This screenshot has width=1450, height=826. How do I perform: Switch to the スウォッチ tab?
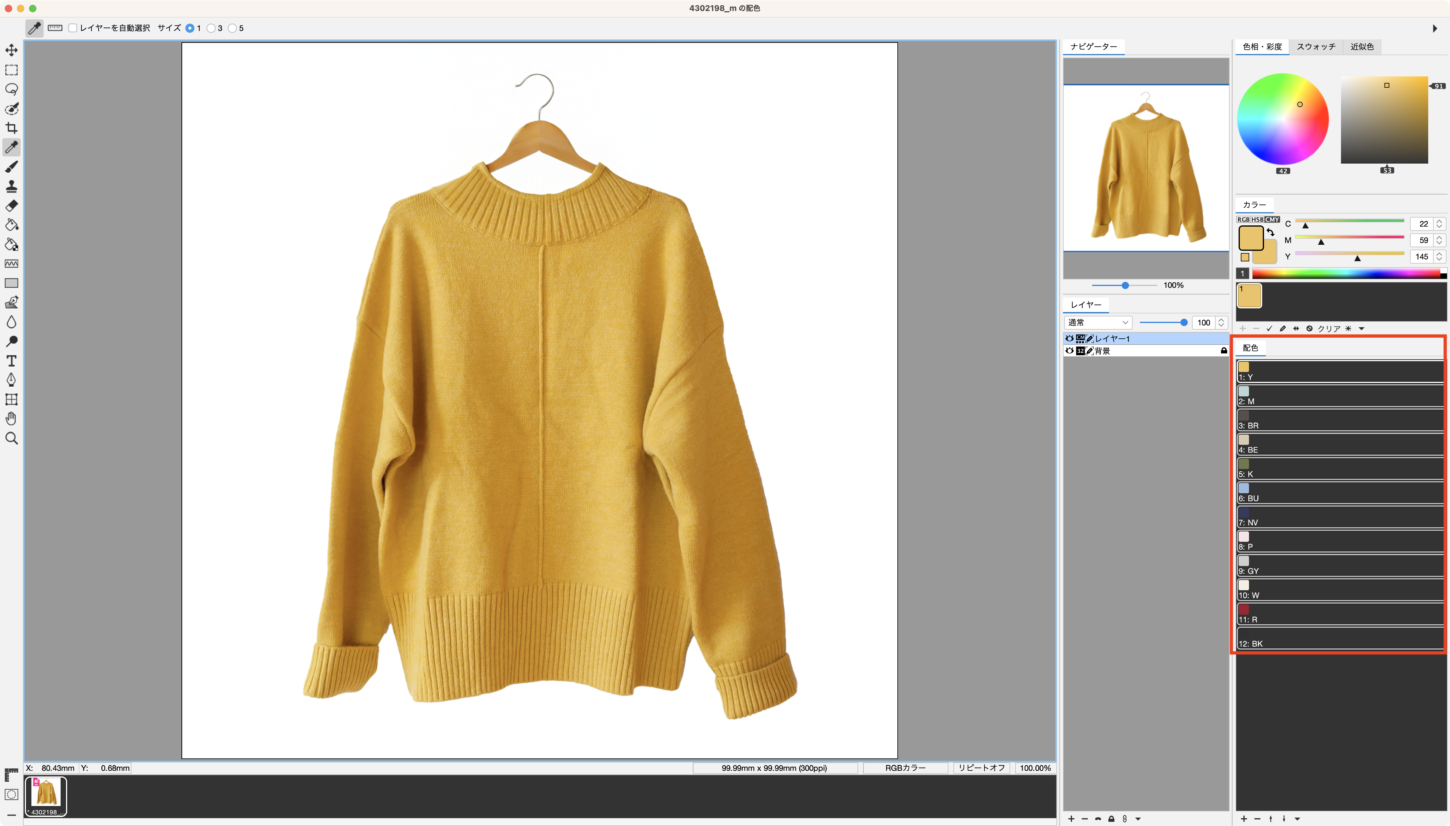1315,47
